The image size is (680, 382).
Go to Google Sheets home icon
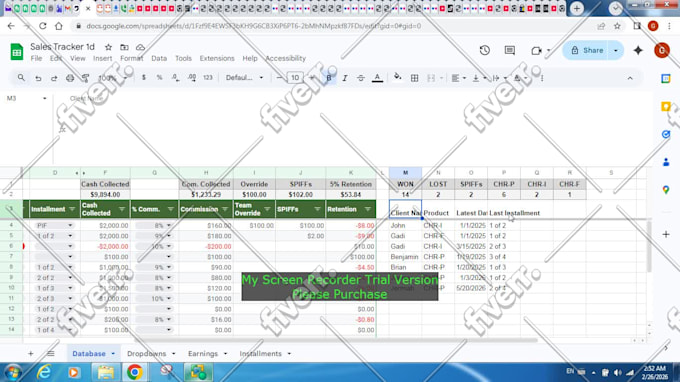16,52
